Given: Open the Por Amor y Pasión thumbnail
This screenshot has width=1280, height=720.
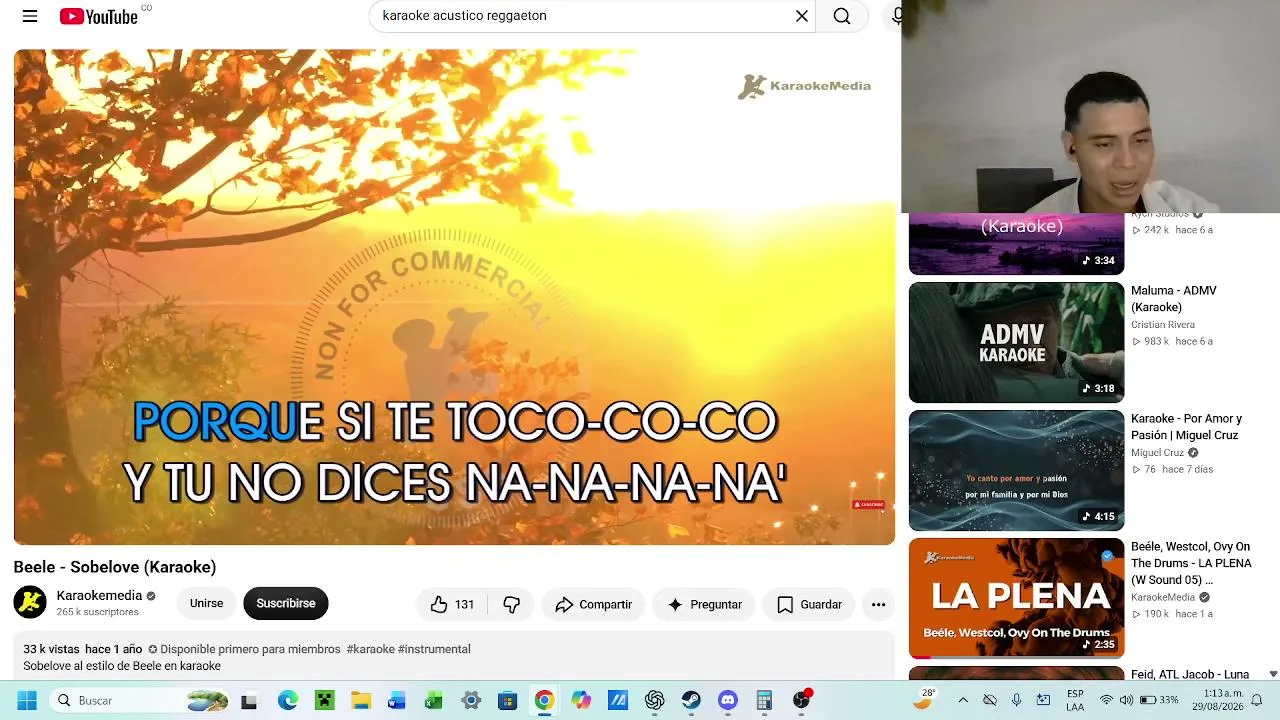Looking at the screenshot, I should pos(1016,470).
